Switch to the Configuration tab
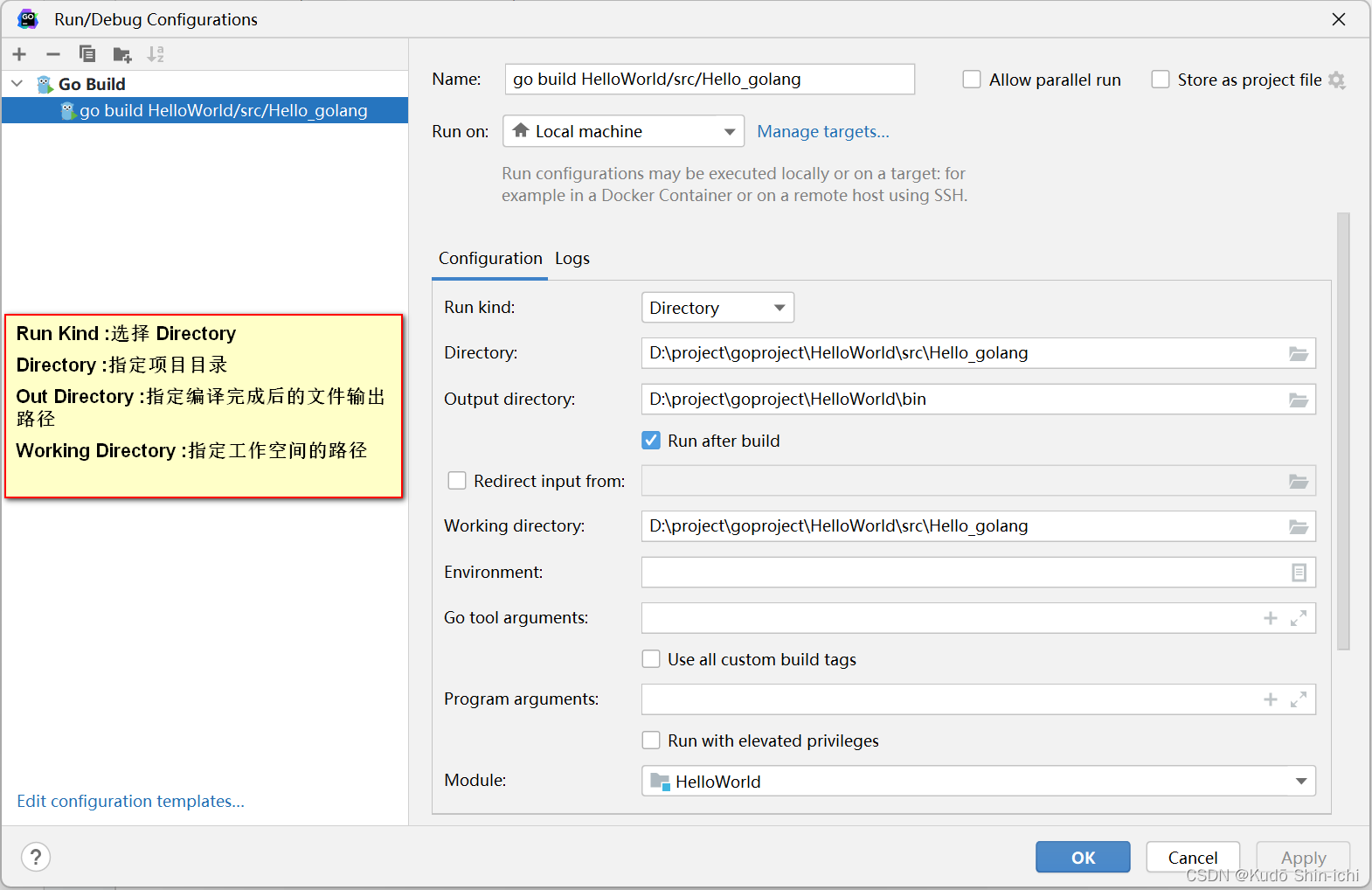1372x890 pixels. click(490, 259)
